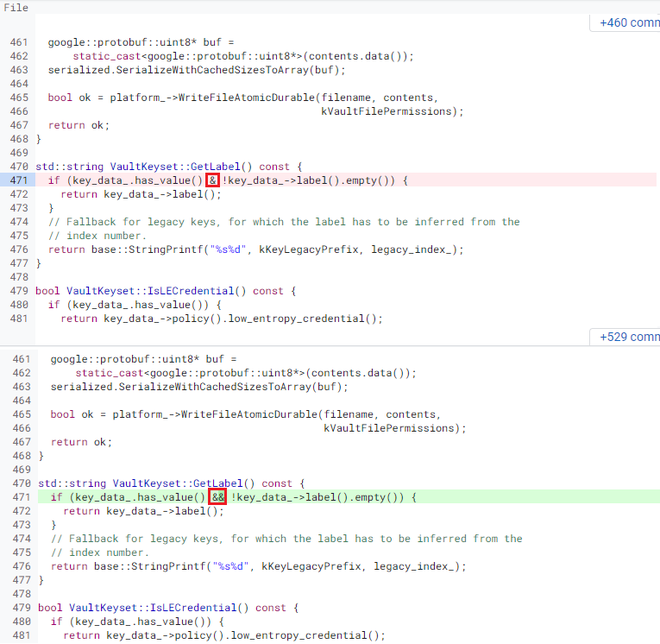
Task: Click the "File" header label
Action: pos(17,7)
